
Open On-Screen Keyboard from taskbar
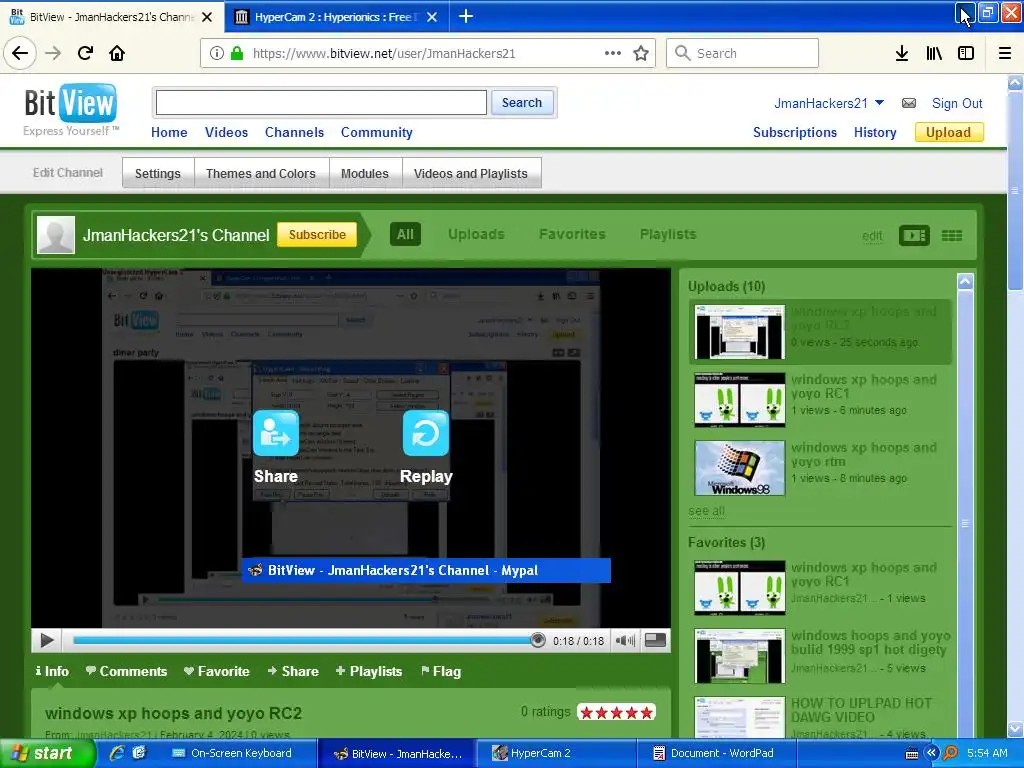pos(240,753)
